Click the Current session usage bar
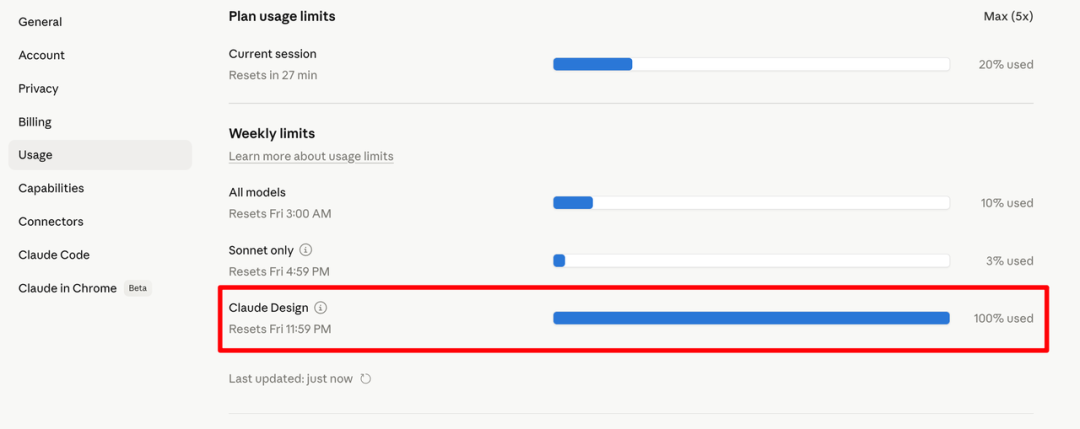The image size is (1080, 429). tap(751, 64)
